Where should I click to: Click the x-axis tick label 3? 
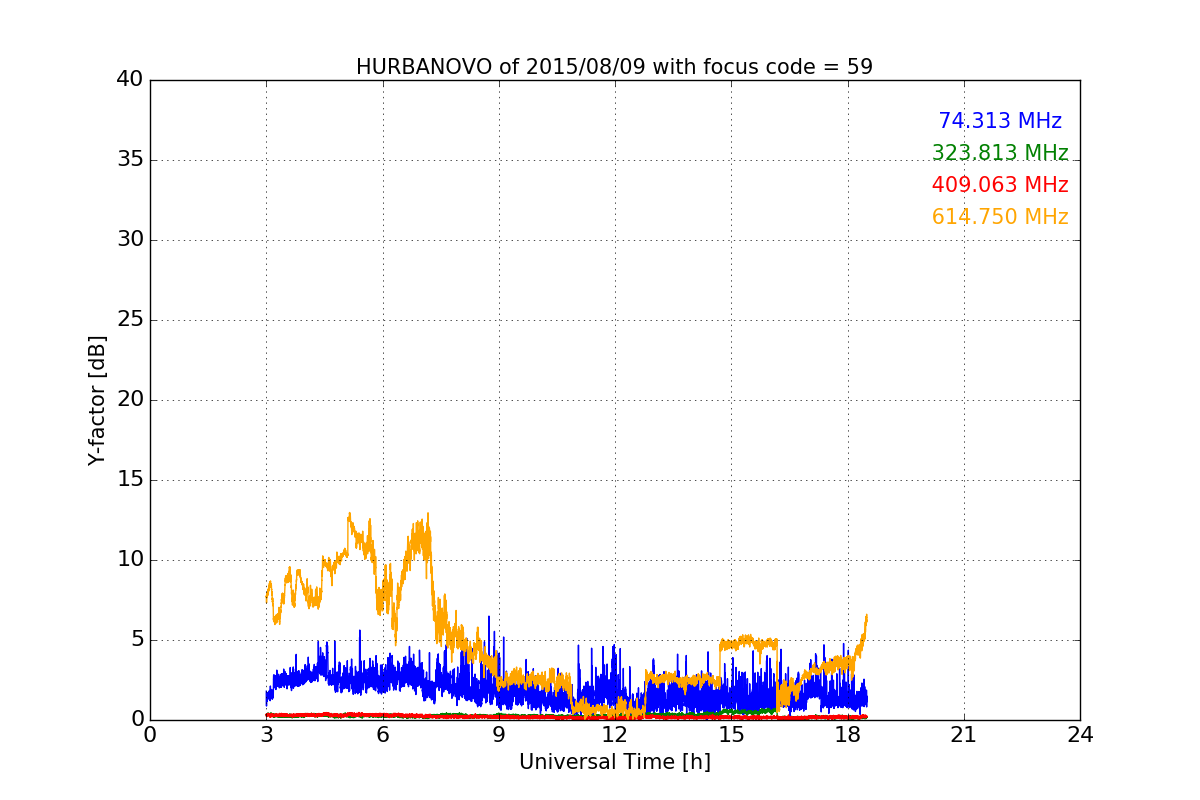coord(266,735)
